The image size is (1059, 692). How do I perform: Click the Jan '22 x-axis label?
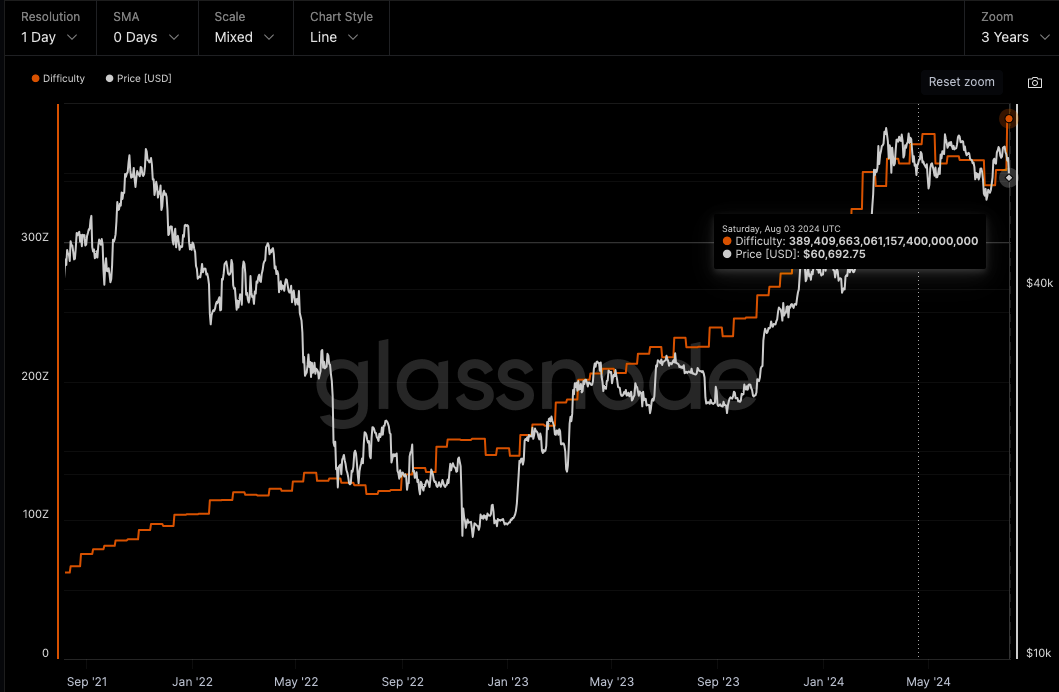coord(192,681)
